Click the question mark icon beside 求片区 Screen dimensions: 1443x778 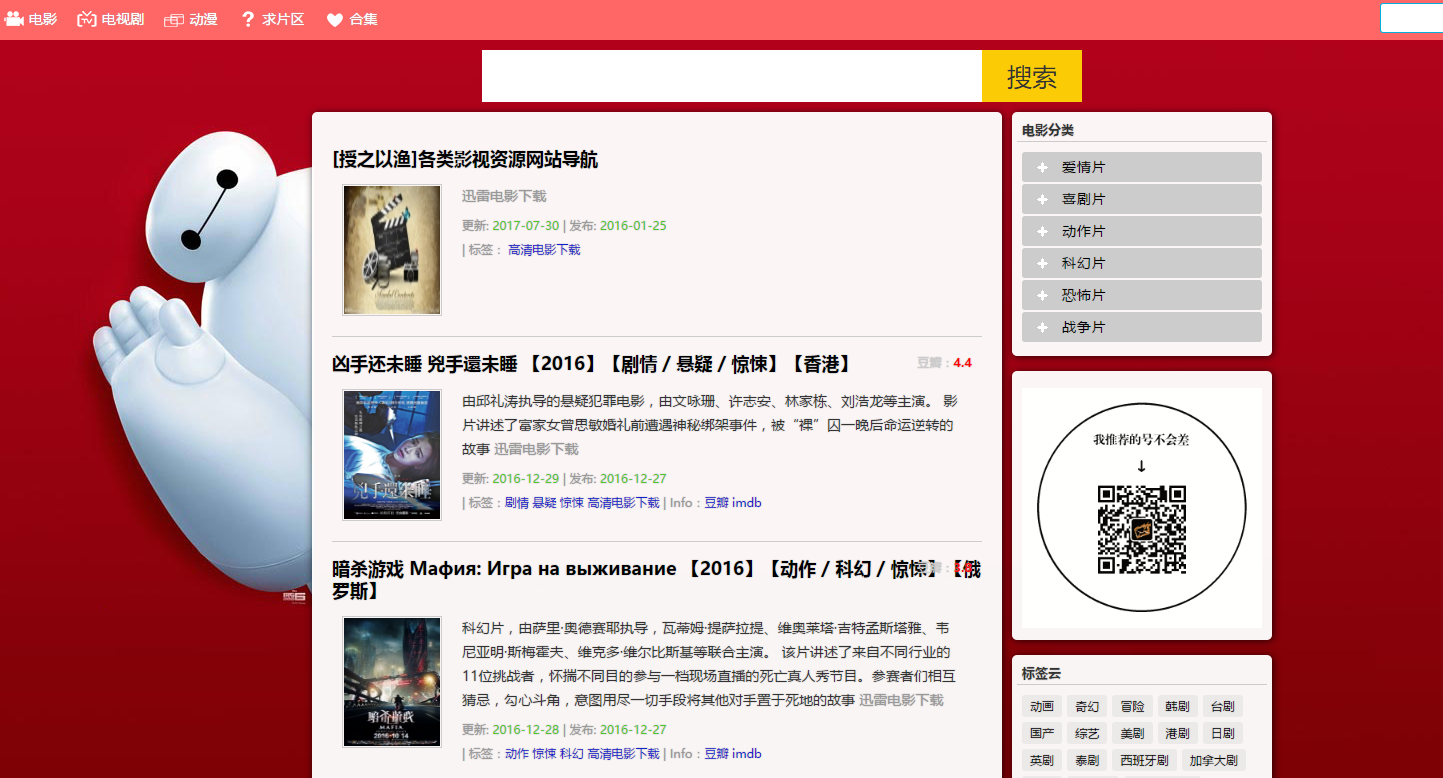[x=247, y=18]
